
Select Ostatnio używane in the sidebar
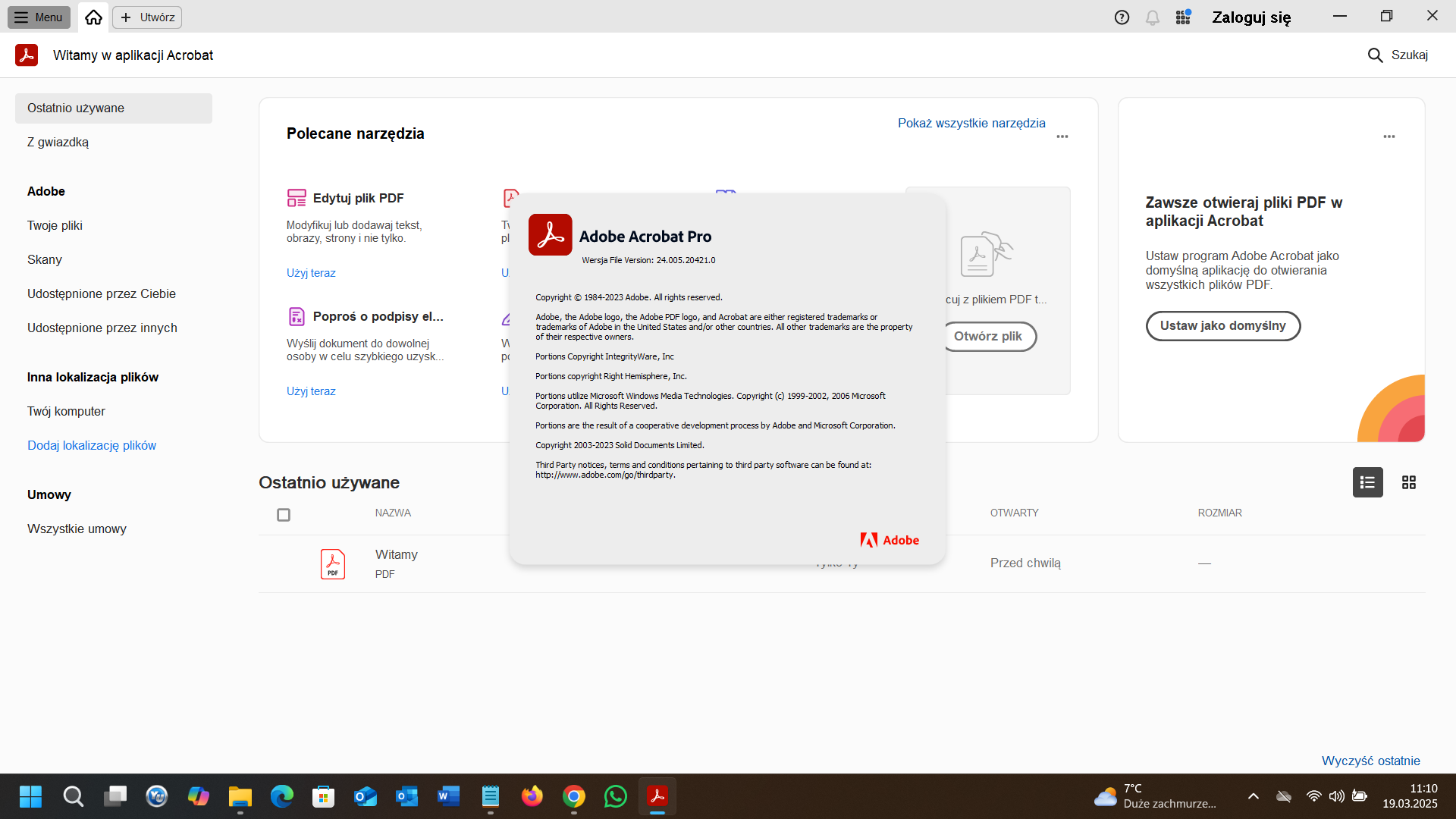tap(114, 108)
